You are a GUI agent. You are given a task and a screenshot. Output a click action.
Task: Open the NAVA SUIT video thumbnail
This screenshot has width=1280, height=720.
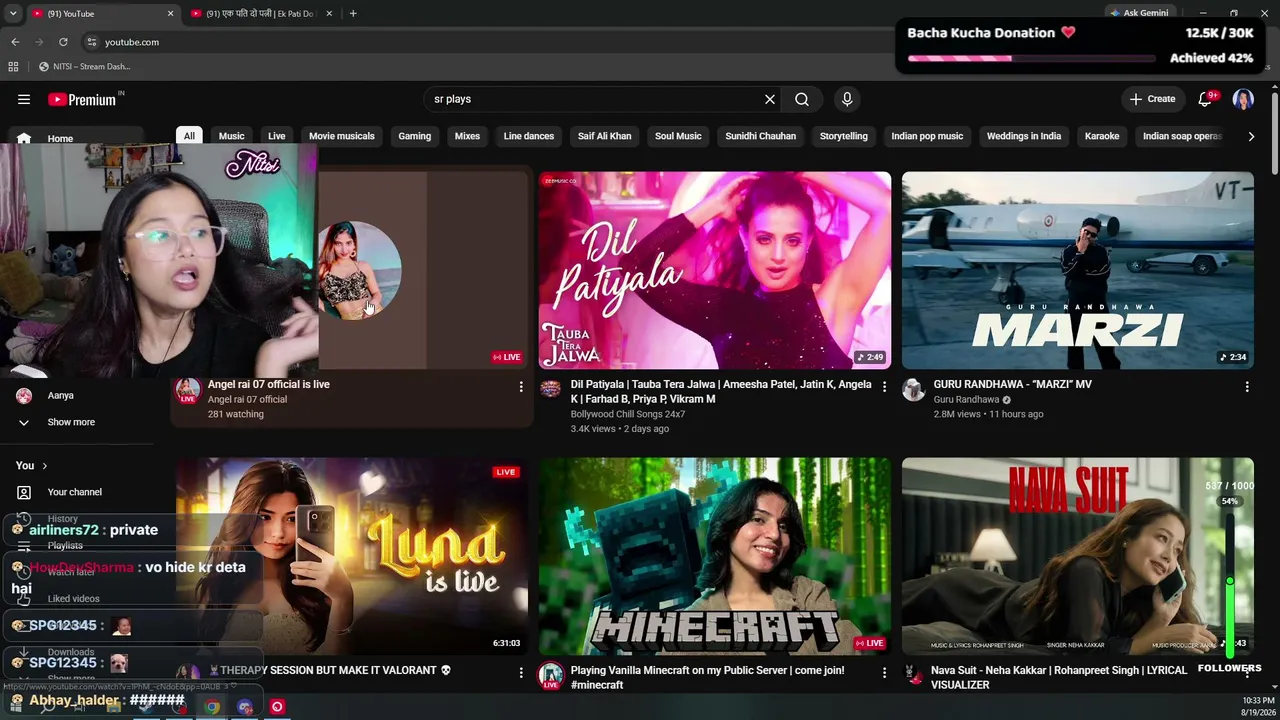tap(1078, 556)
